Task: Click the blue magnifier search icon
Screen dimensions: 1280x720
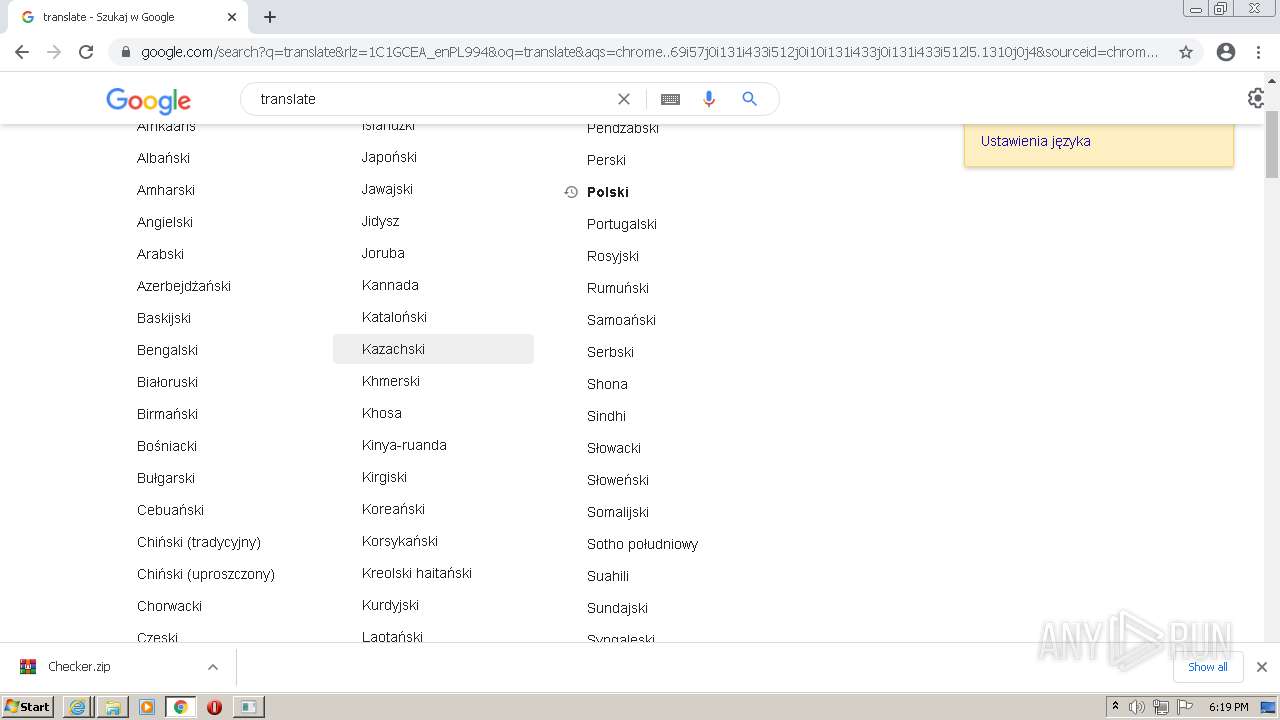Action: (x=749, y=99)
